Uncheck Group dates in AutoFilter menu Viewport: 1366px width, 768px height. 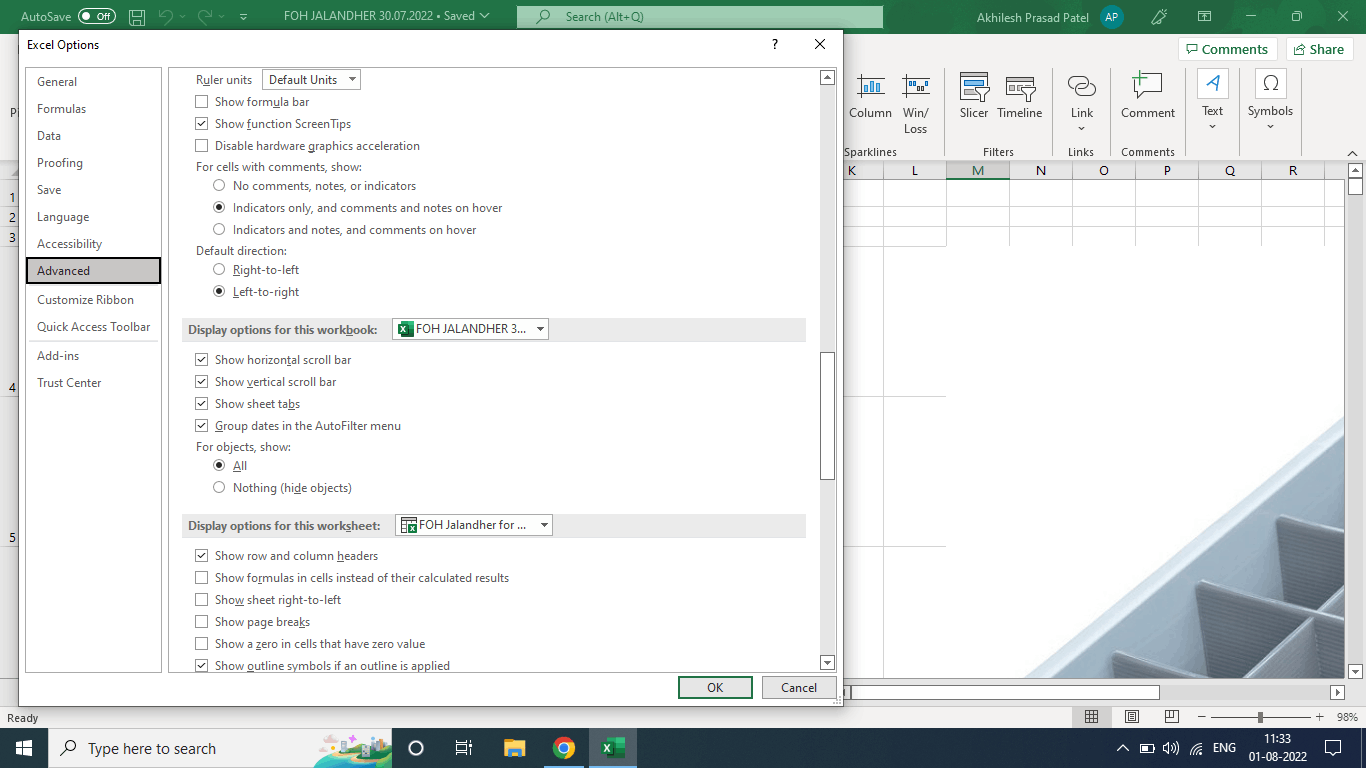click(x=202, y=426)
